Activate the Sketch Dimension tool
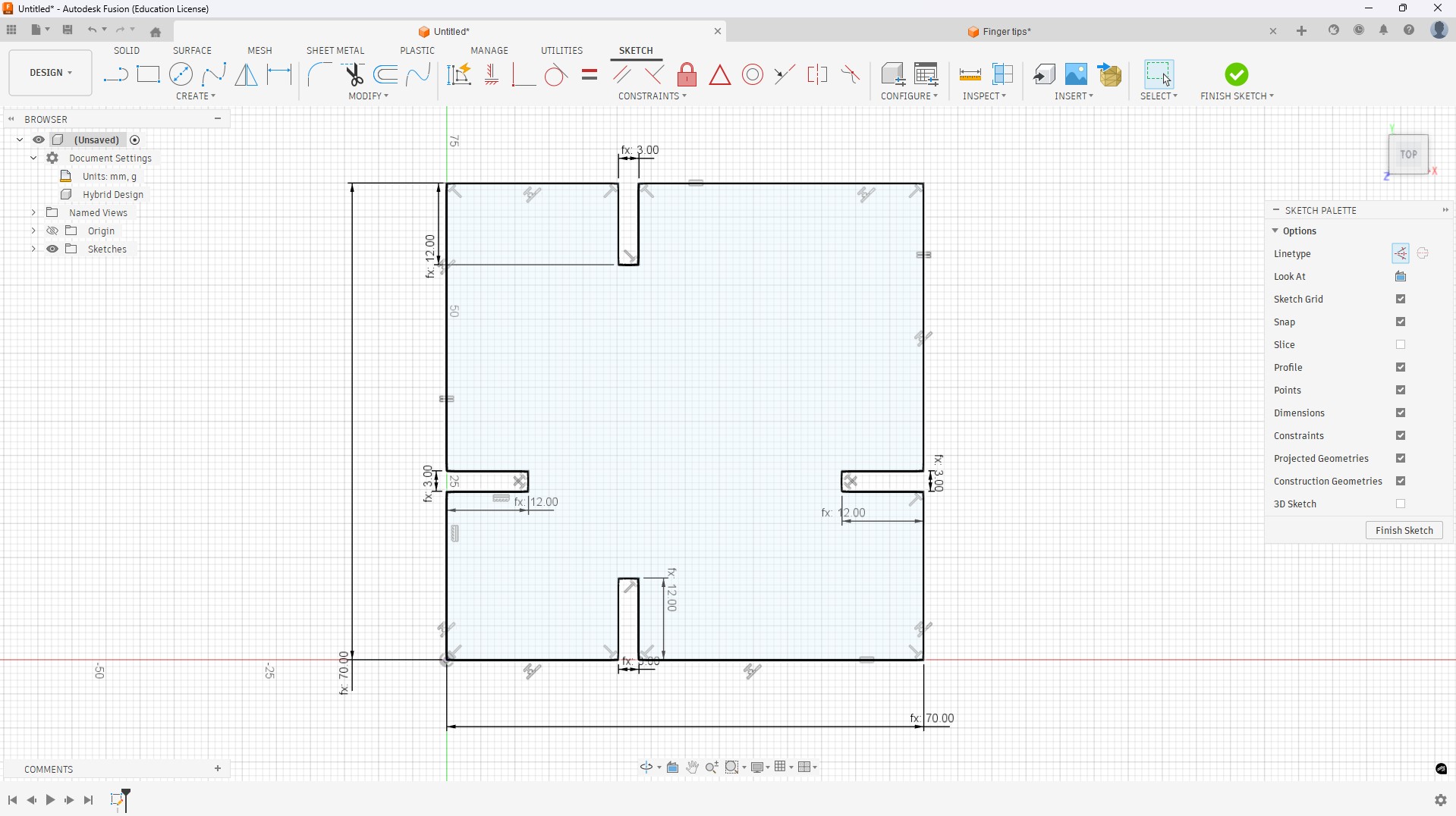 pyautogui.click(x=280, y=74)
